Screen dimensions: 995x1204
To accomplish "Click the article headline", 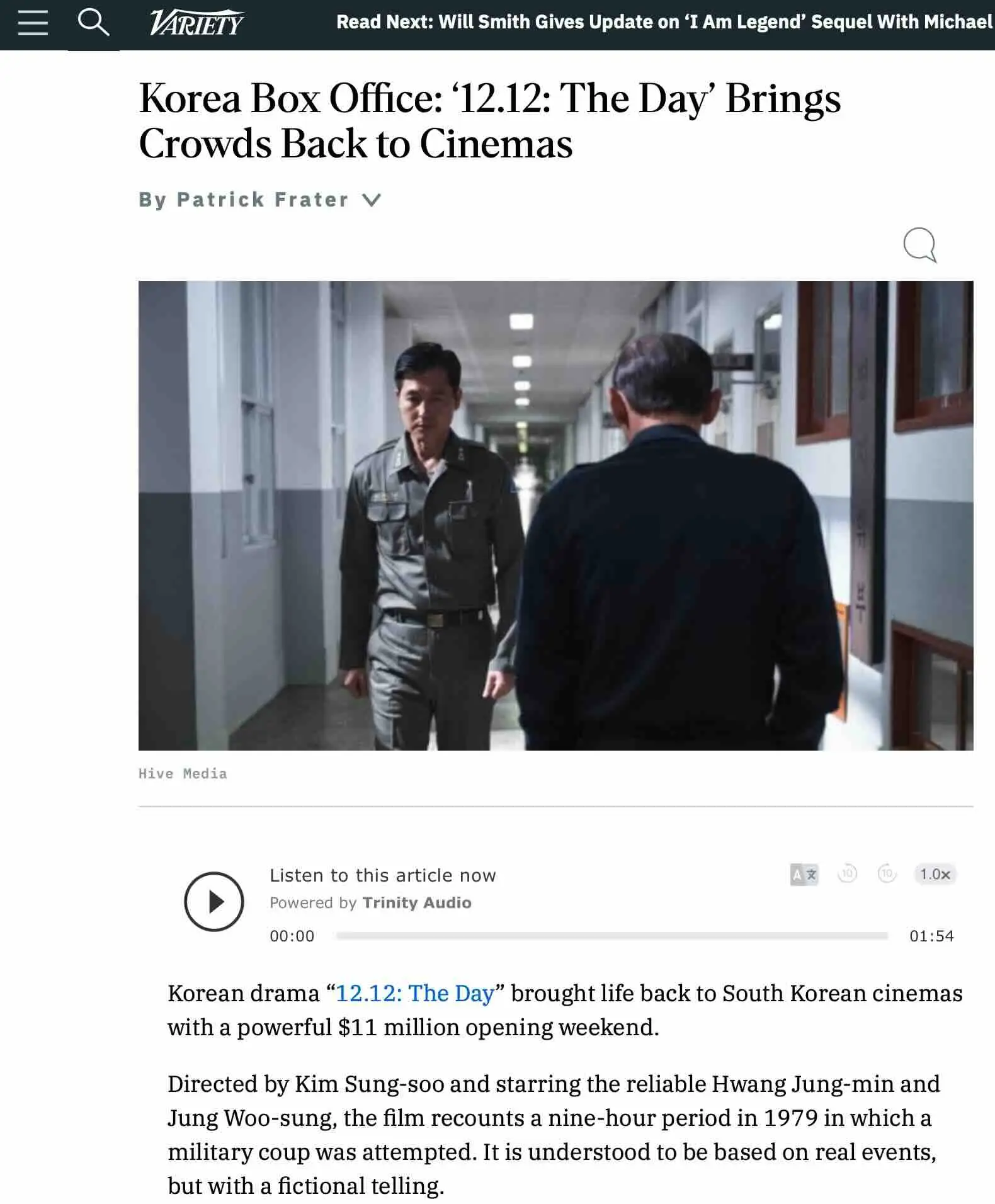I will (x=489, y=121).
